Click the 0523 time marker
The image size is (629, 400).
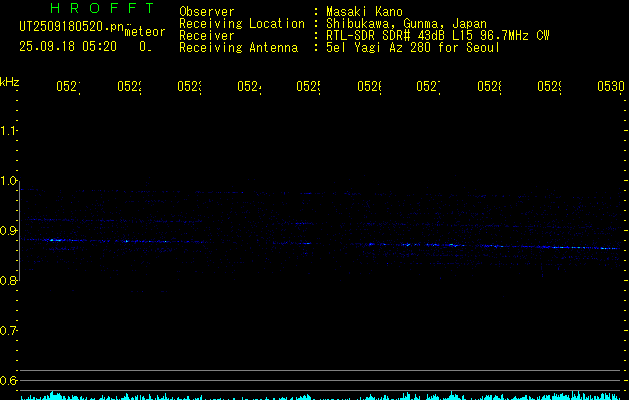click(189, 86)
